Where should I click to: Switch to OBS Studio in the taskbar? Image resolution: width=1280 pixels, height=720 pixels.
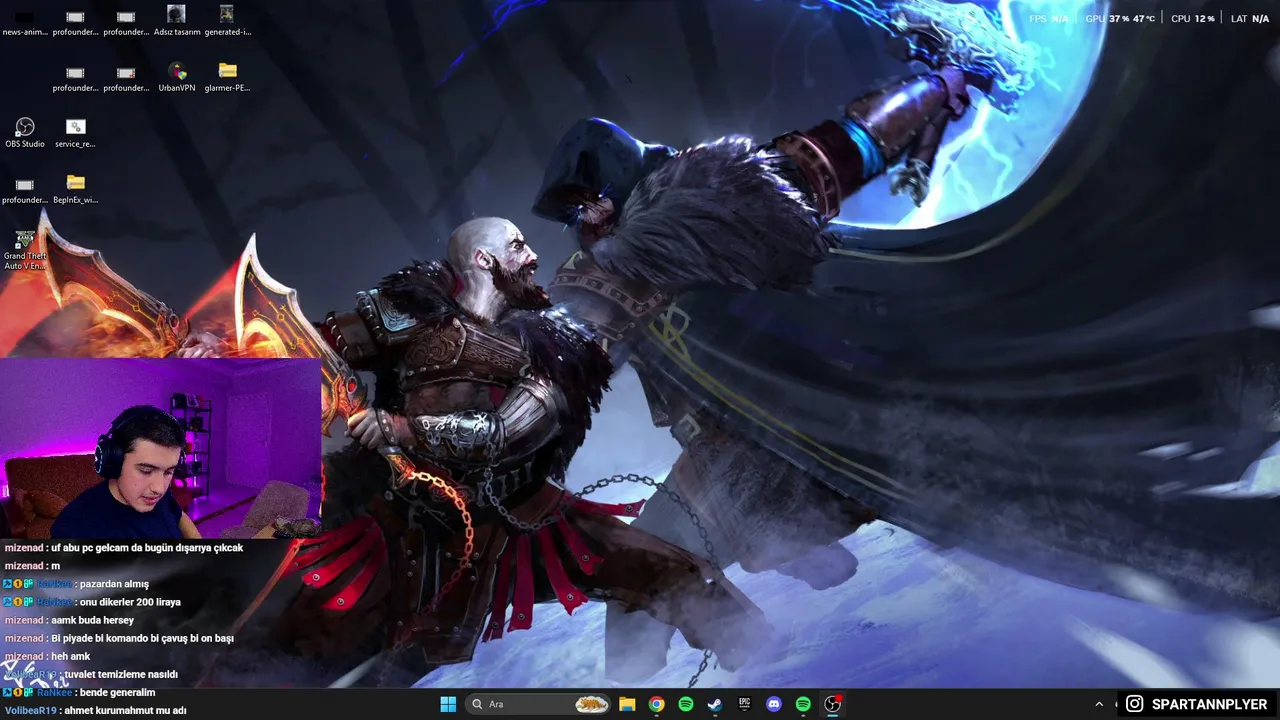pyautogui.click(x=832, y=704)
